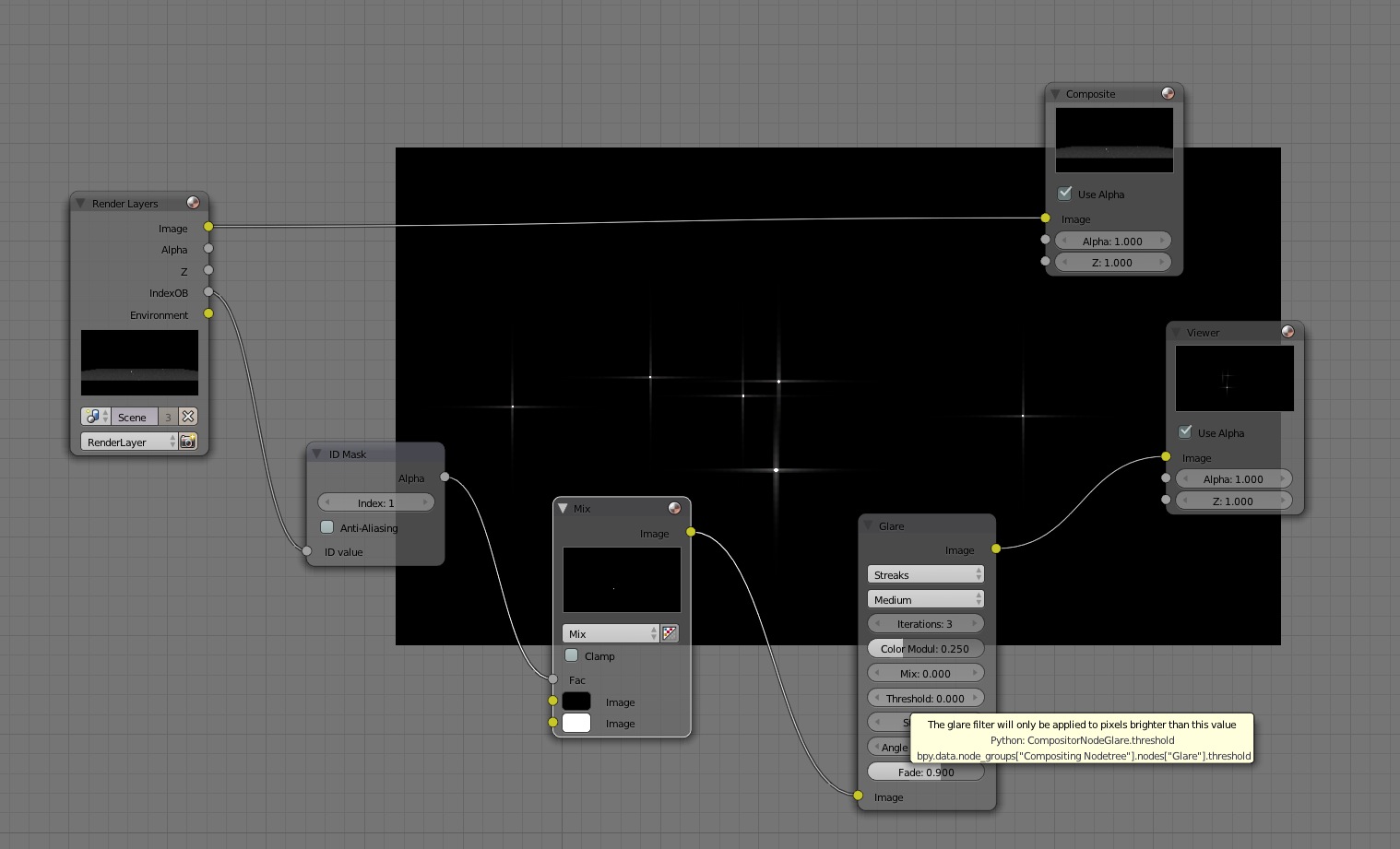Image resolution: width=1400 pixels, height=849 pixels.
Task: Open the Mix blend type dropdown
Action: point(611,633)
